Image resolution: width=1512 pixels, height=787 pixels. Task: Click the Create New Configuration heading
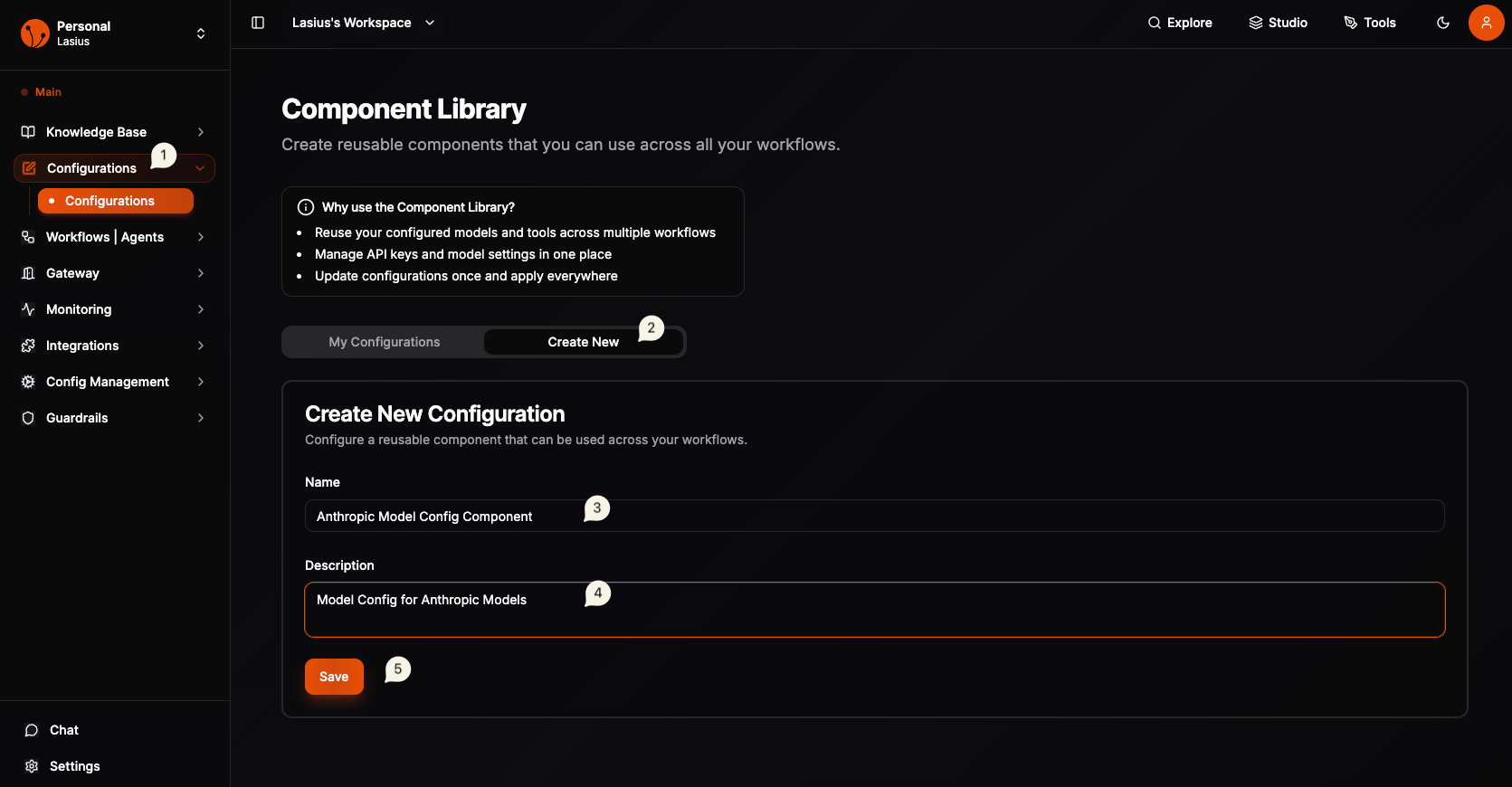click(434, 413)
